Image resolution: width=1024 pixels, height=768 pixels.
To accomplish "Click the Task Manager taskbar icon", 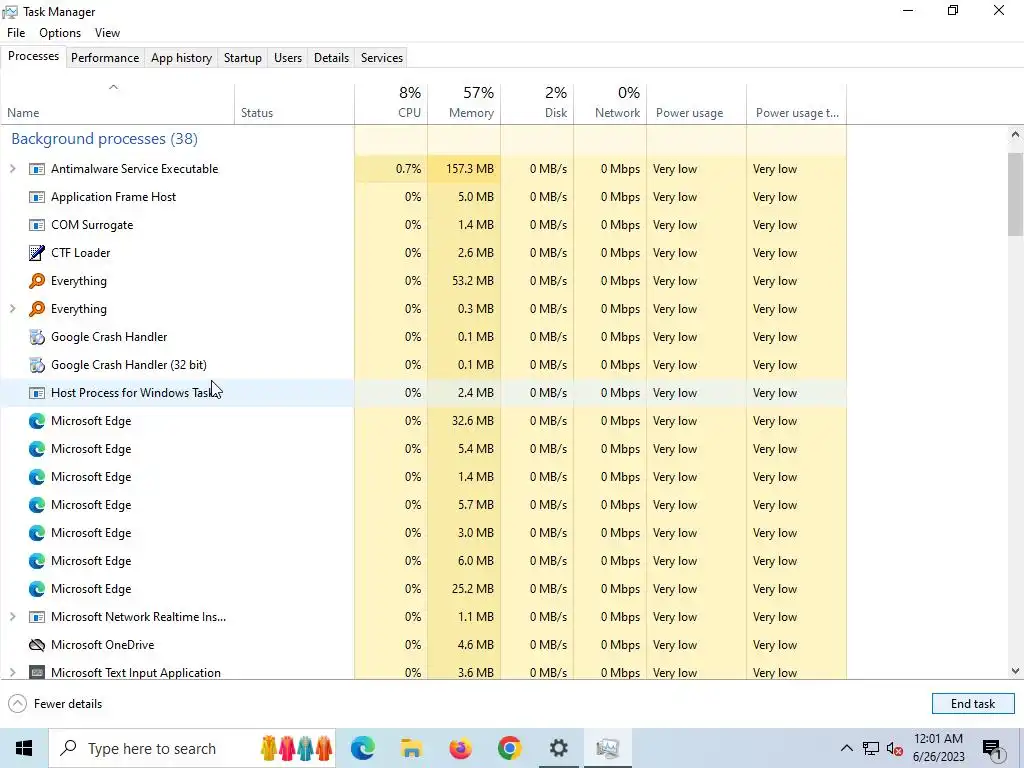I will 607,748.
